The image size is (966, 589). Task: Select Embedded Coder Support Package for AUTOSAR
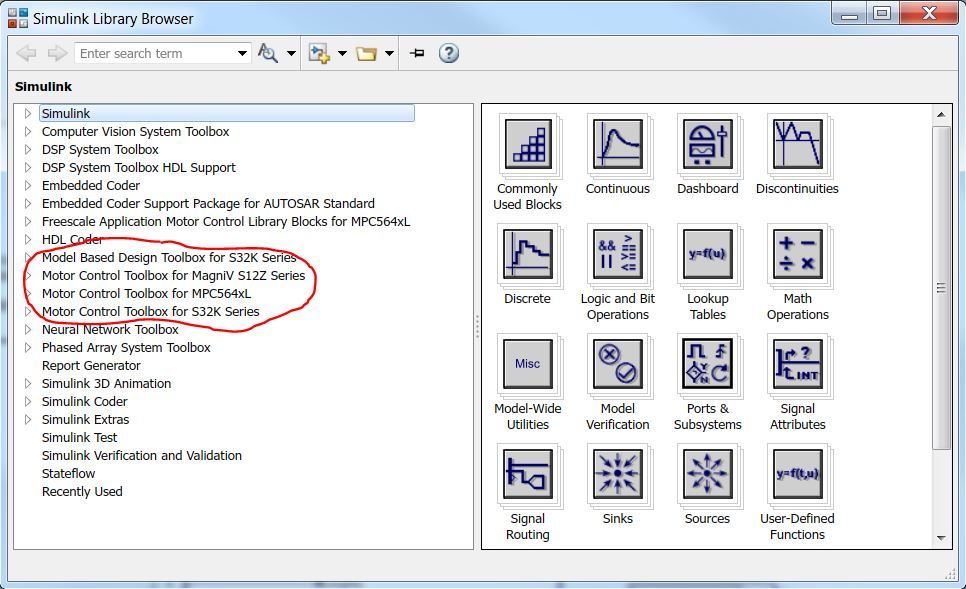(208, 203)
